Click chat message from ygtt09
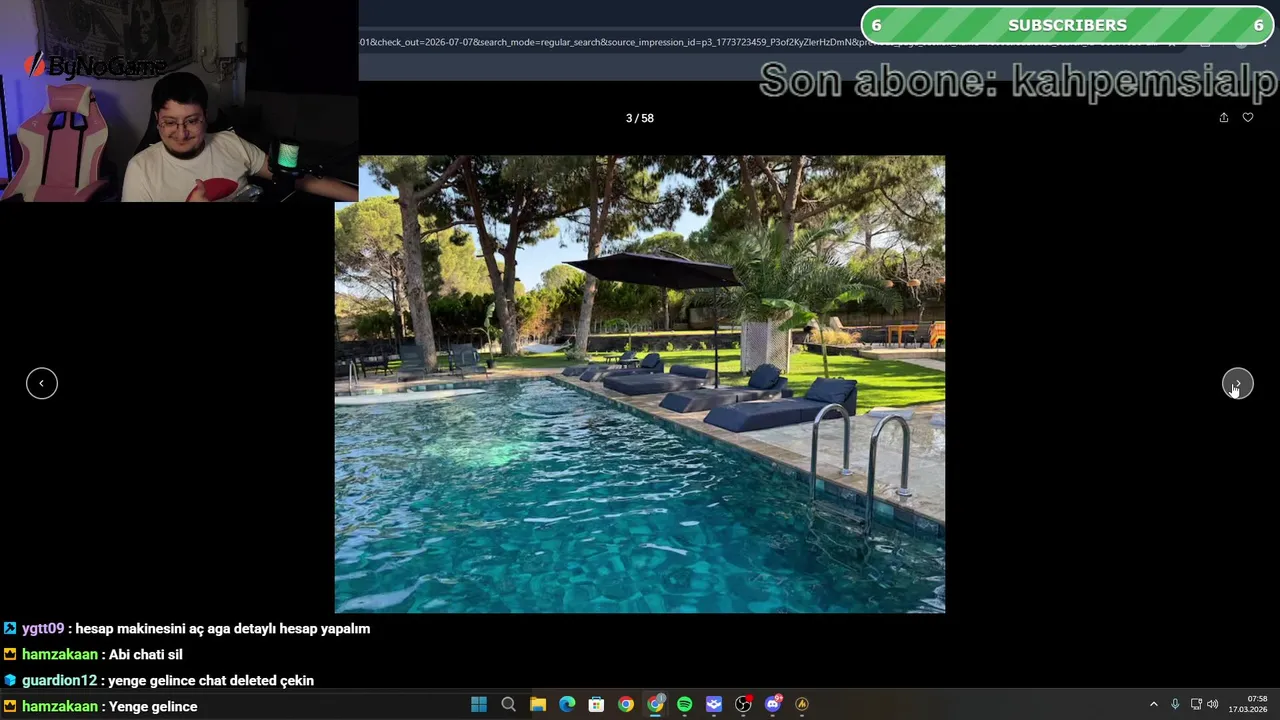Screen dimensions: 1280x720 click(187, 629)
